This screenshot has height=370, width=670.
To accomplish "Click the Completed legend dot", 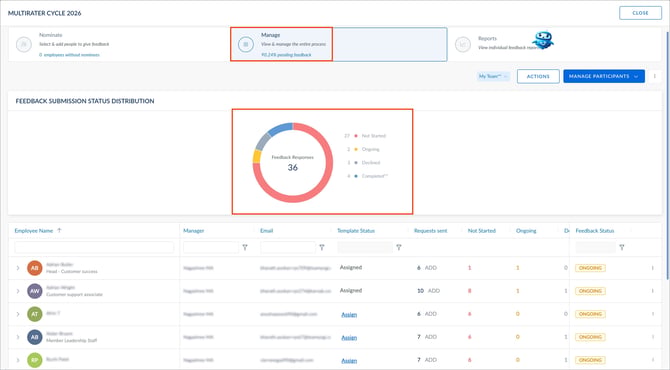I will pos(356,176).
